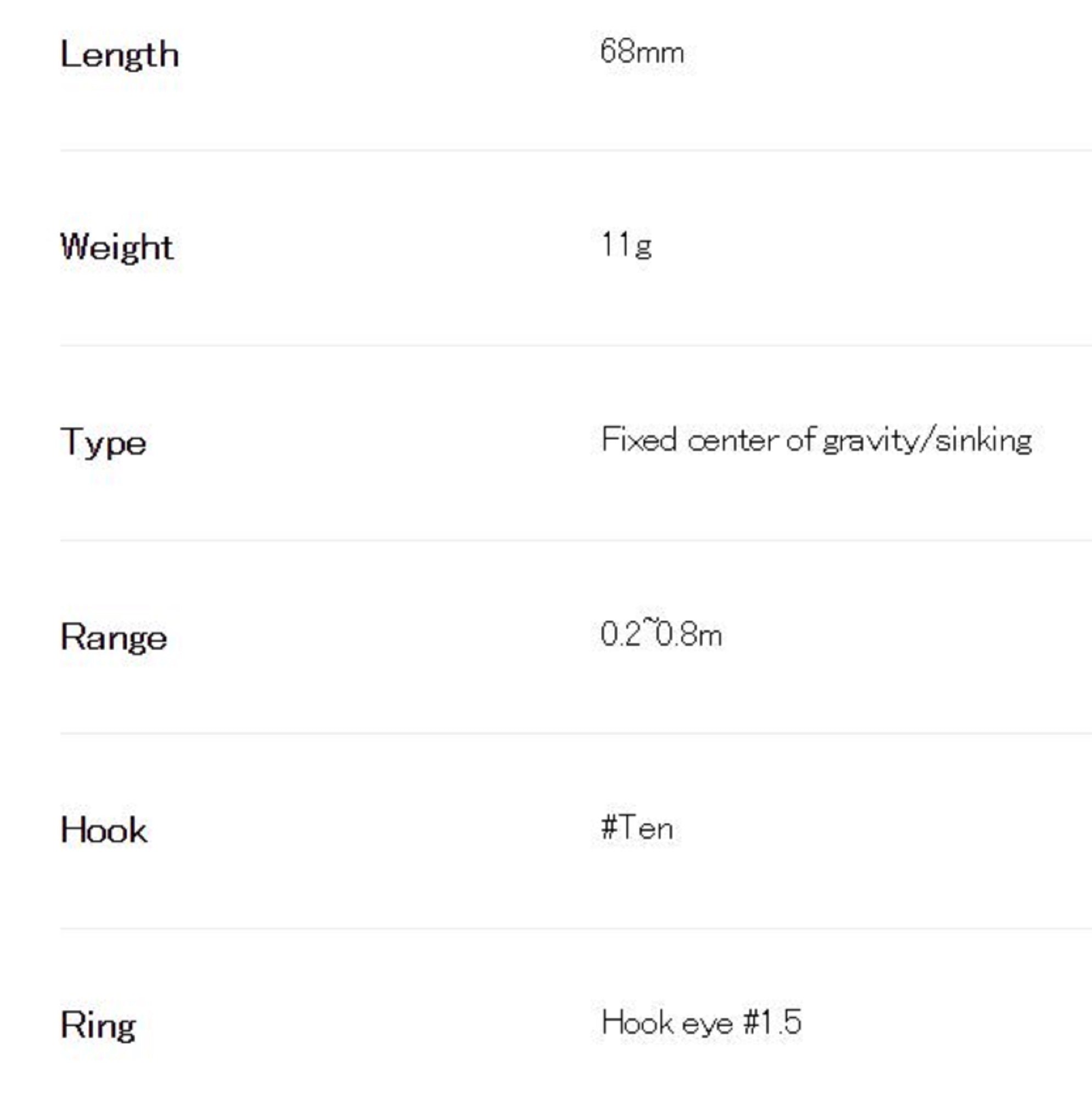Select the 0.2~0.8m range value

coord(661,634)
